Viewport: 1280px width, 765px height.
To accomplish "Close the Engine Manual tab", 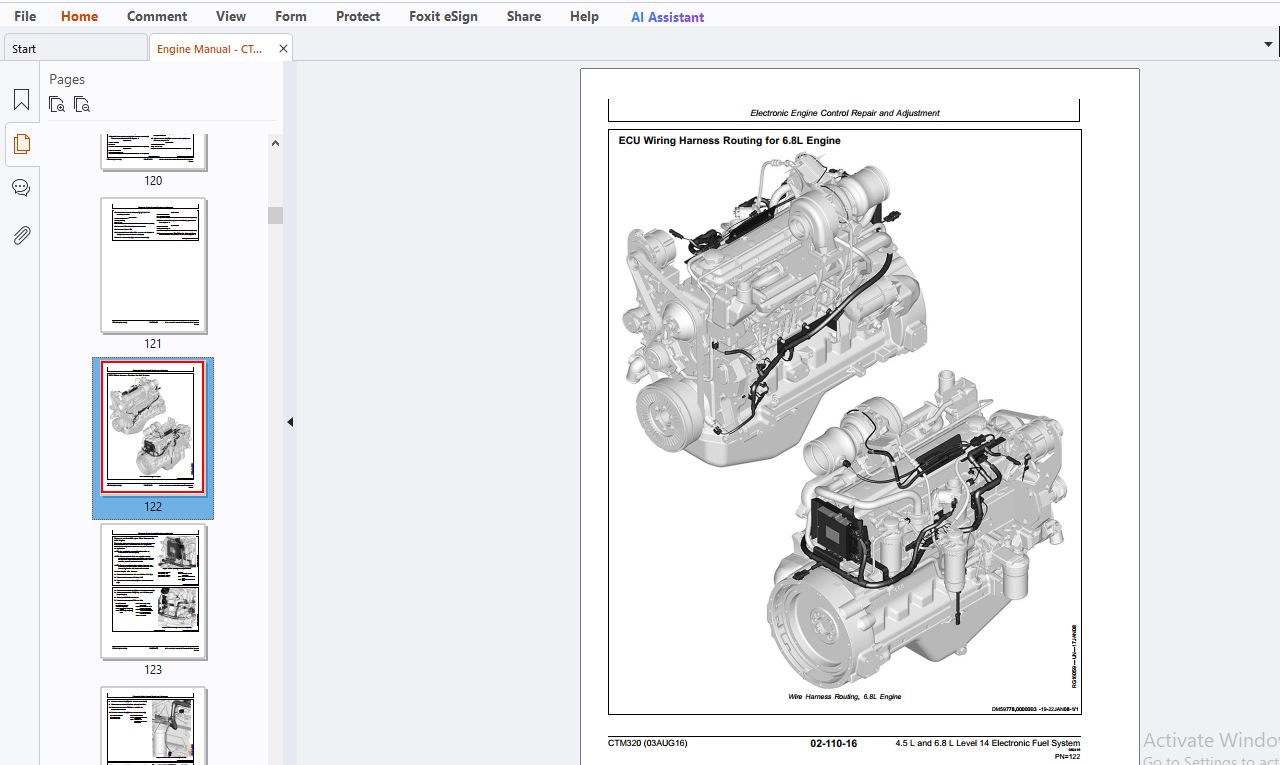I will [x=283, y=48].
